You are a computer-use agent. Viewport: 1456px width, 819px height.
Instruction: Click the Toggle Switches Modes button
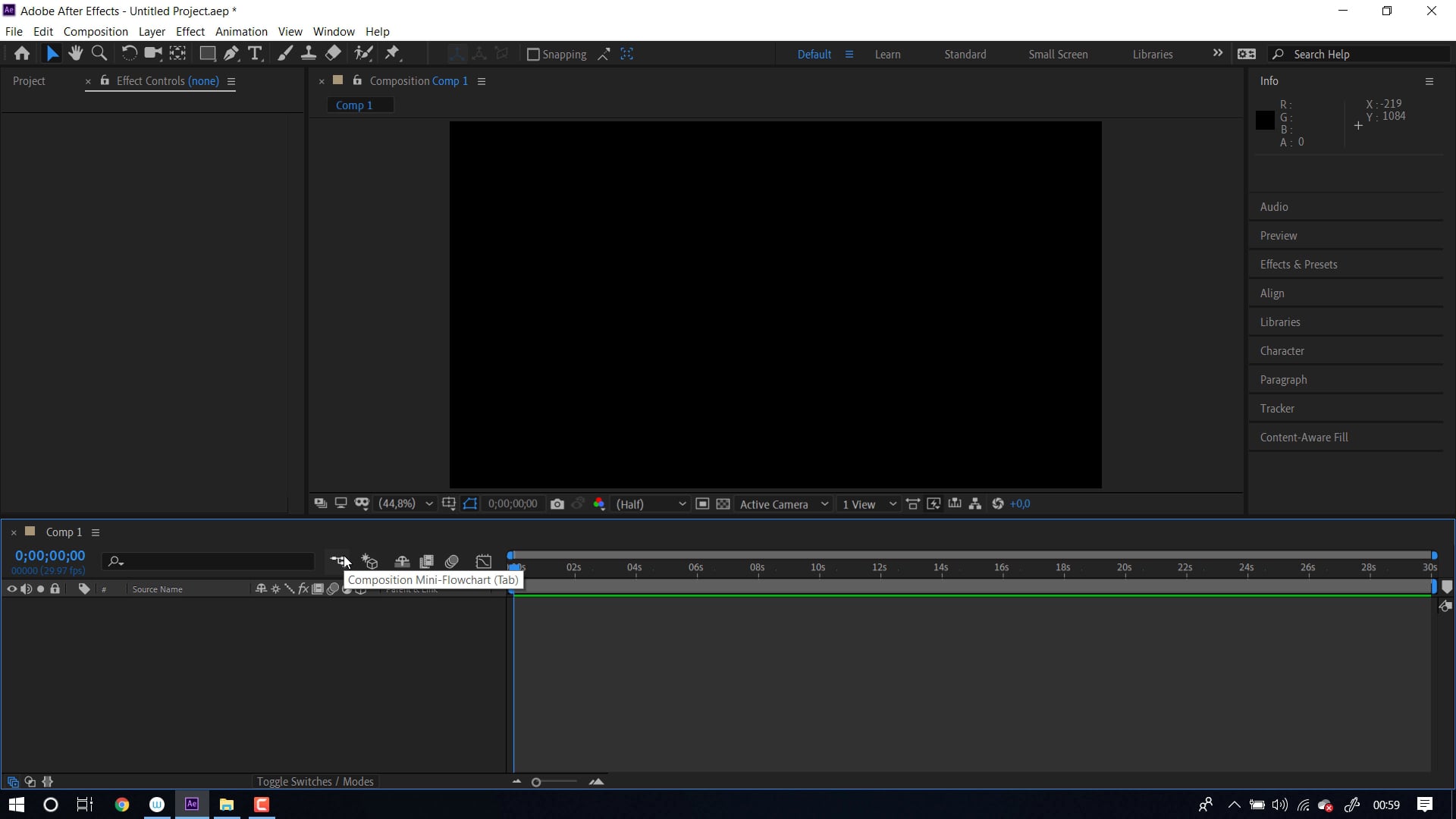314,781
